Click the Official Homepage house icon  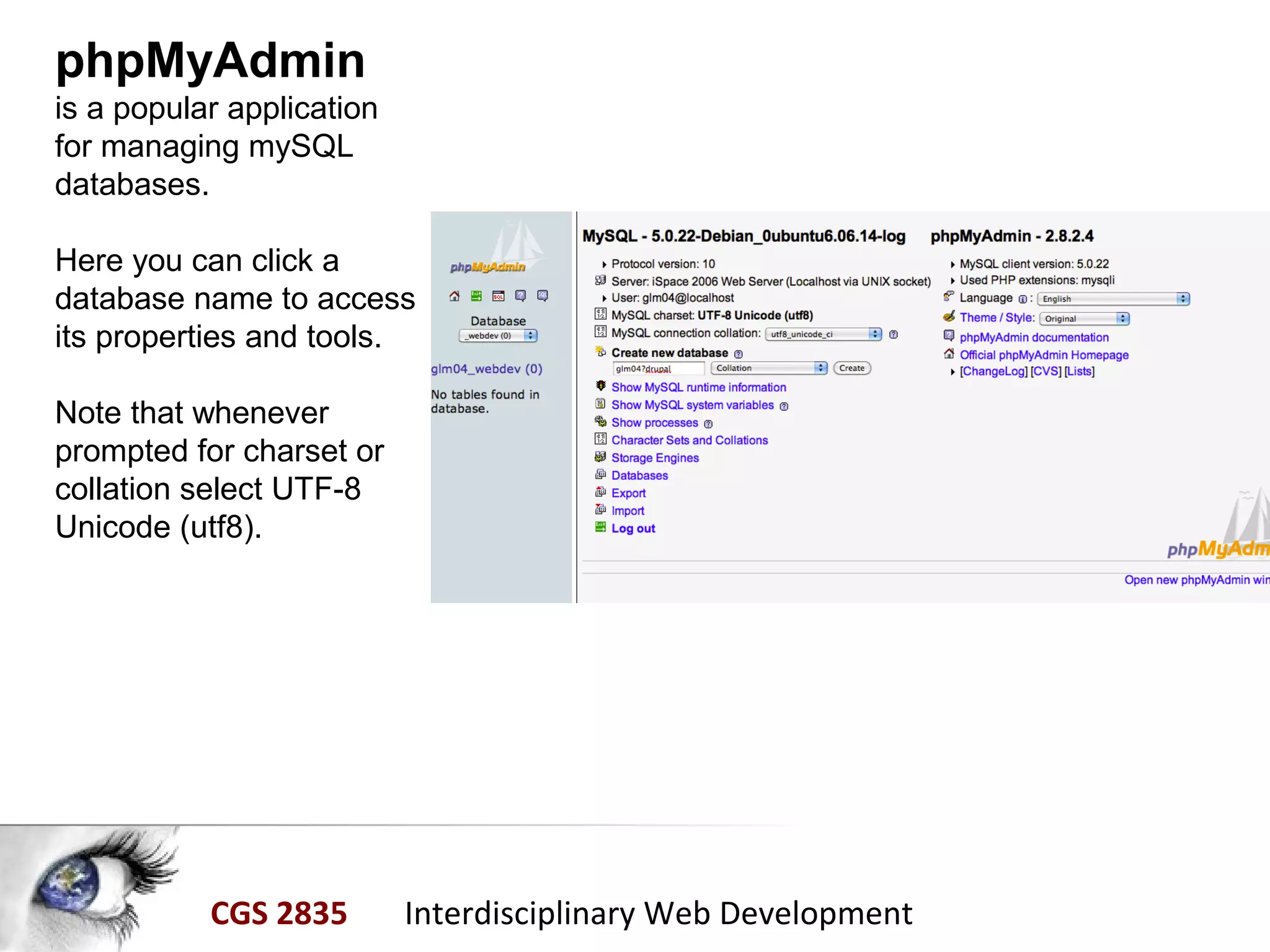[949, 354]
